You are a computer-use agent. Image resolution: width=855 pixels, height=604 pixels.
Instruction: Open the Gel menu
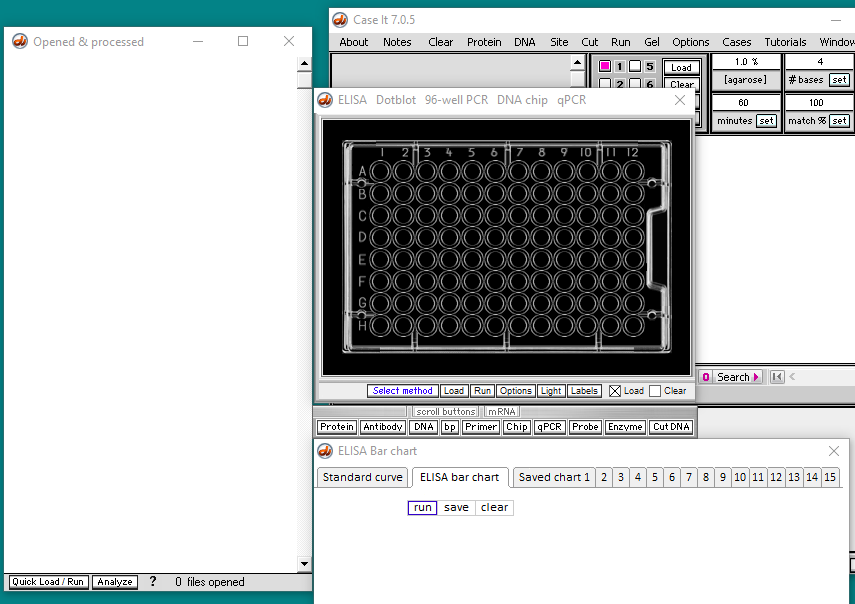tap(652, 42)
